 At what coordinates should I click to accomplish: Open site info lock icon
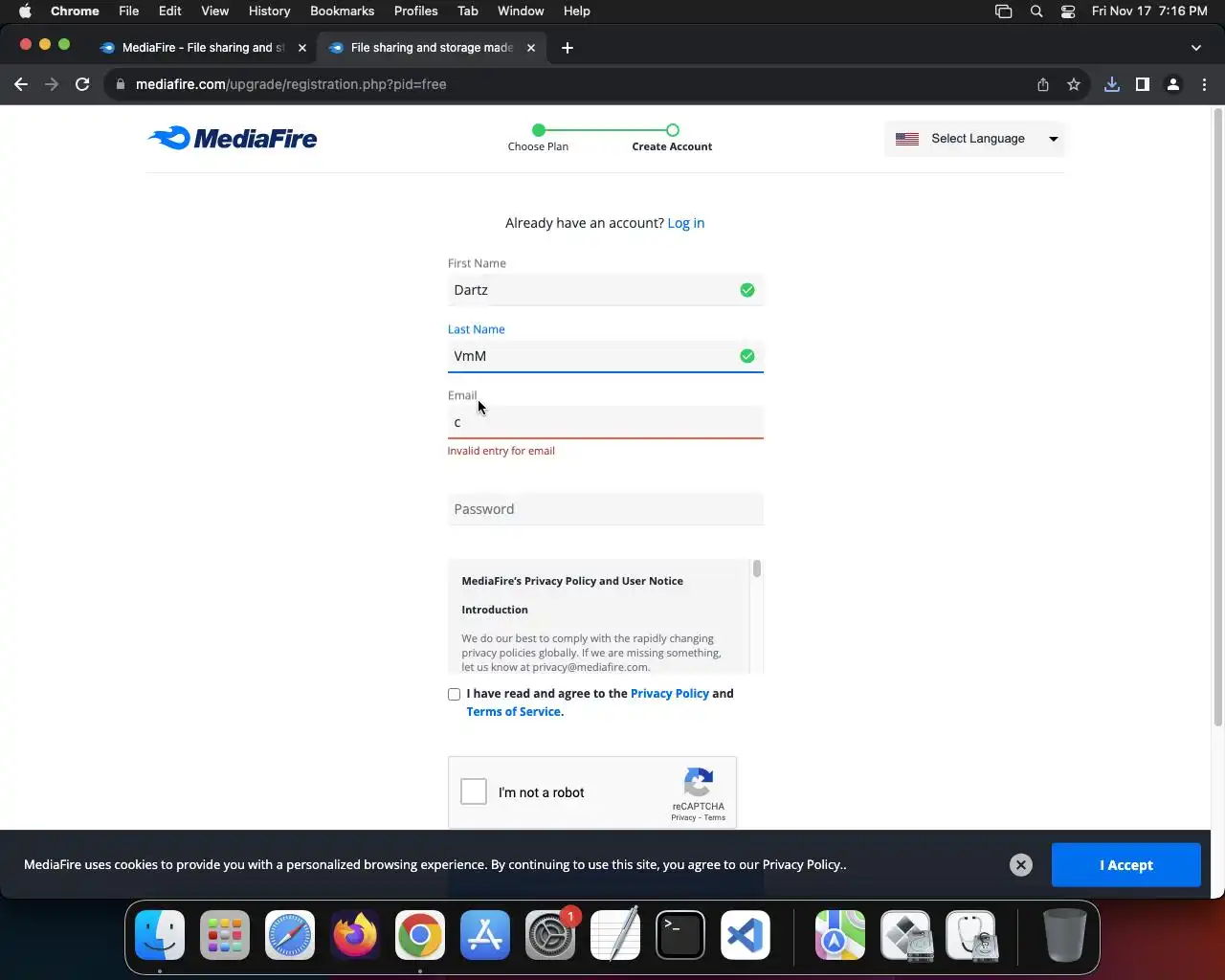click(120, 84)
